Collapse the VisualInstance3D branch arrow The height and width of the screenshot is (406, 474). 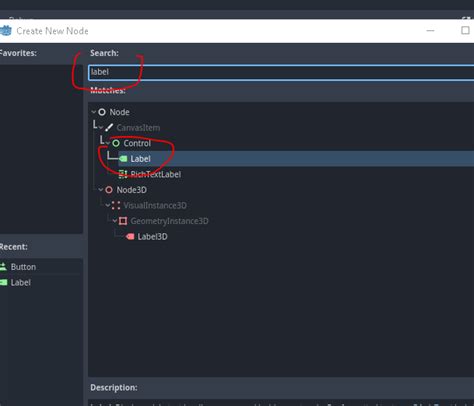[108, 205]
